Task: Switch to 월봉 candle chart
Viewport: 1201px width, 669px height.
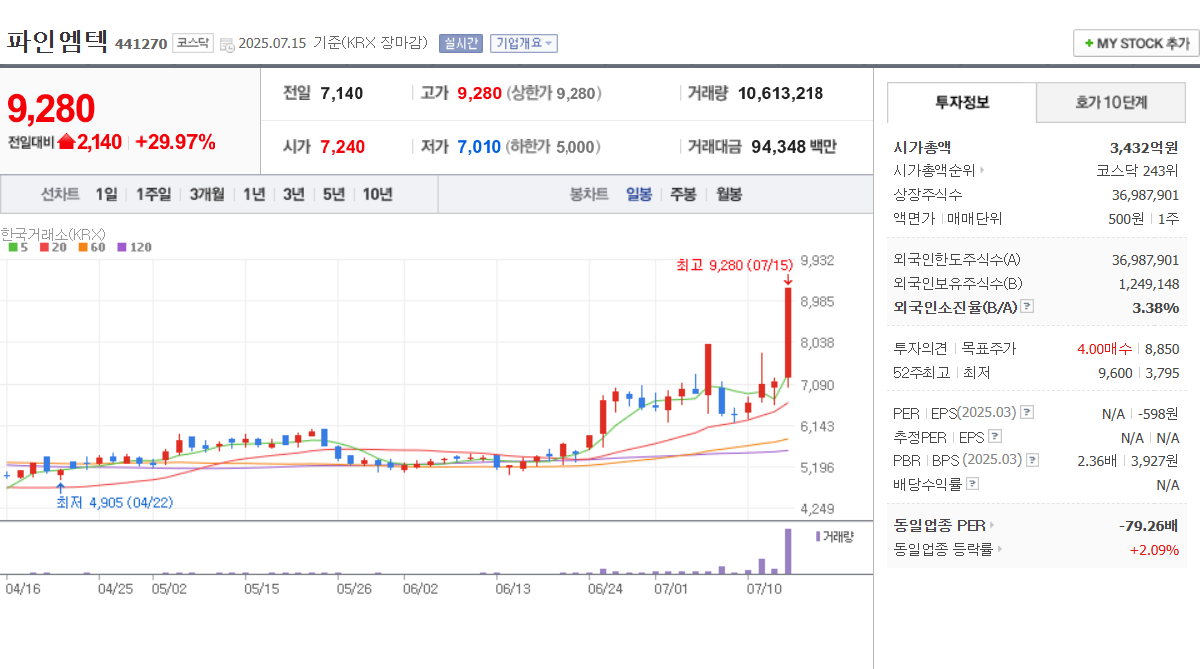Action: point(729,194)
